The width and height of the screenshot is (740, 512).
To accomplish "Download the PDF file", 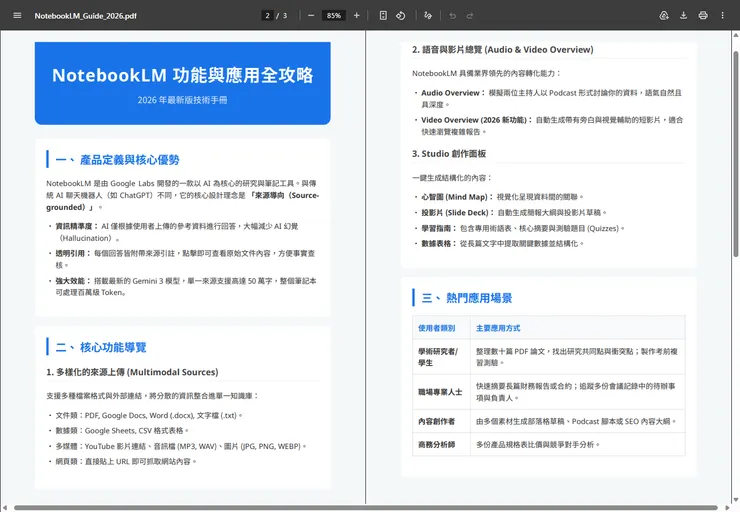I will (x=683, y=16).
